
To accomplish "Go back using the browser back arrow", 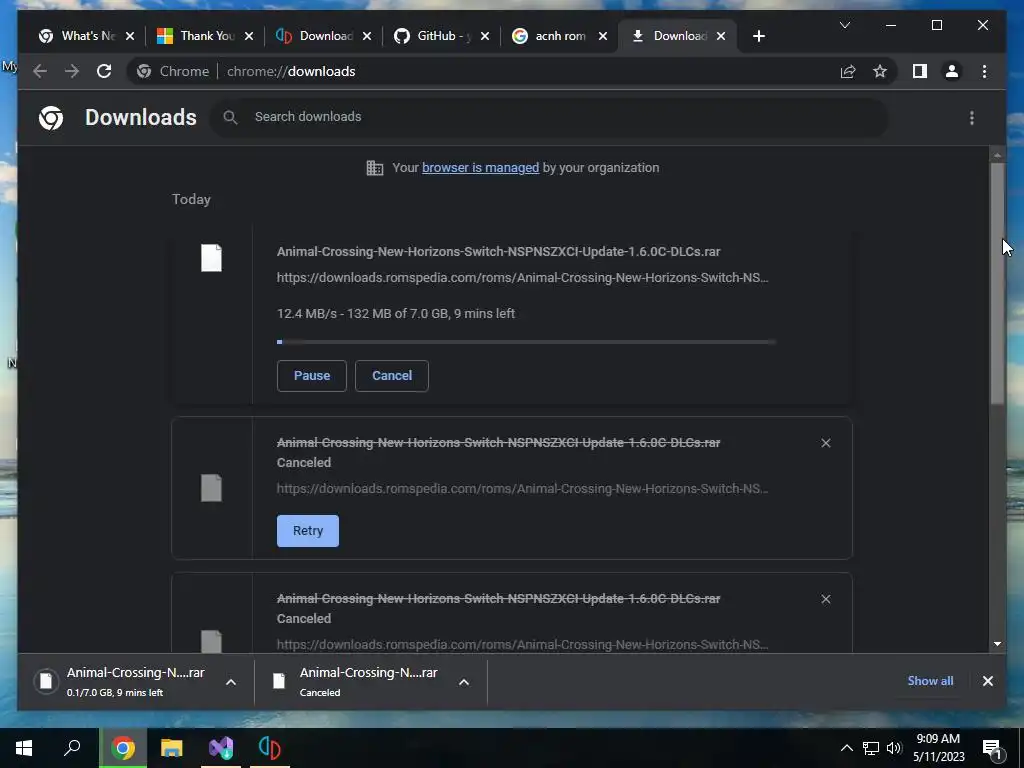I will (40, 71).
